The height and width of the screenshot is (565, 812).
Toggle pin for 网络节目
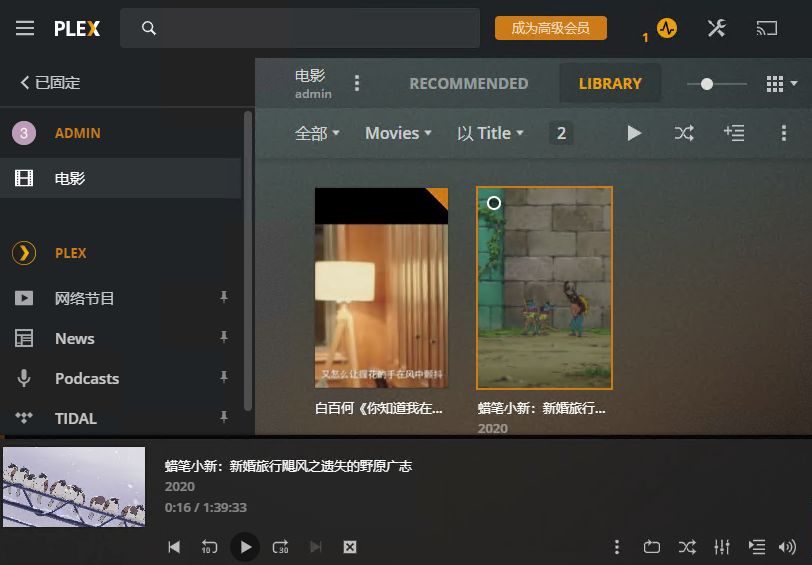coord(224,297)
